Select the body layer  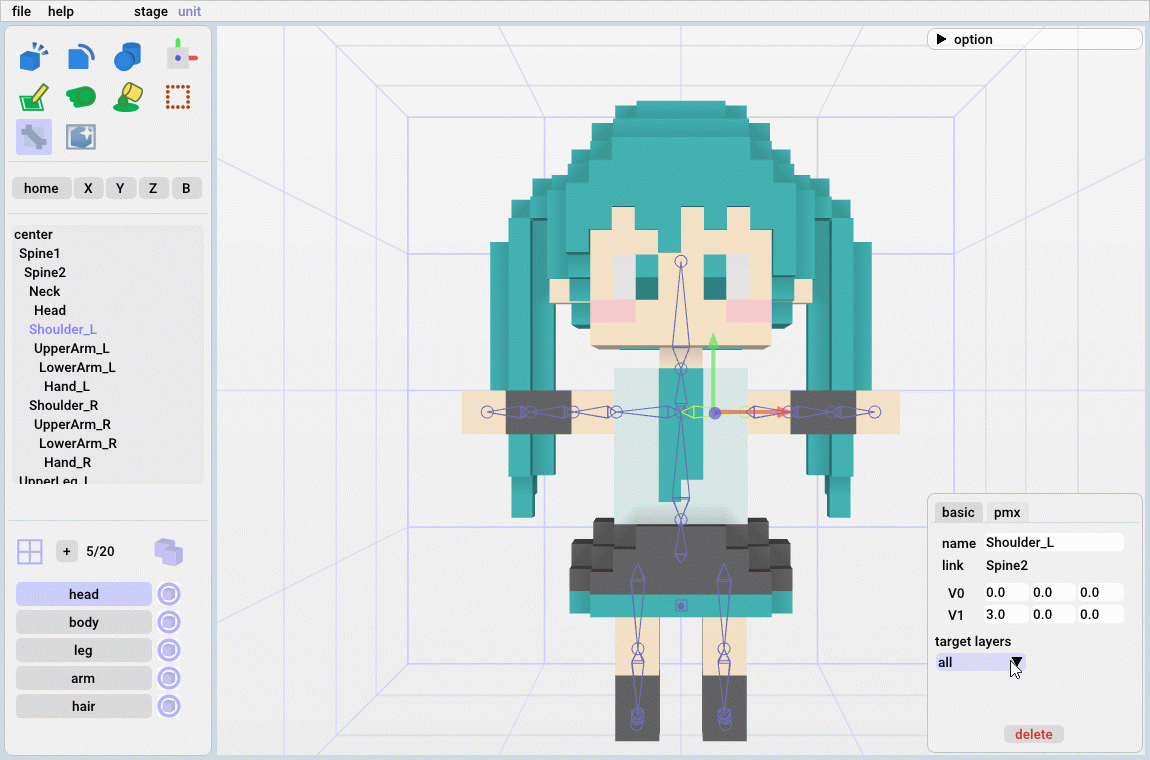pos(84,622)
